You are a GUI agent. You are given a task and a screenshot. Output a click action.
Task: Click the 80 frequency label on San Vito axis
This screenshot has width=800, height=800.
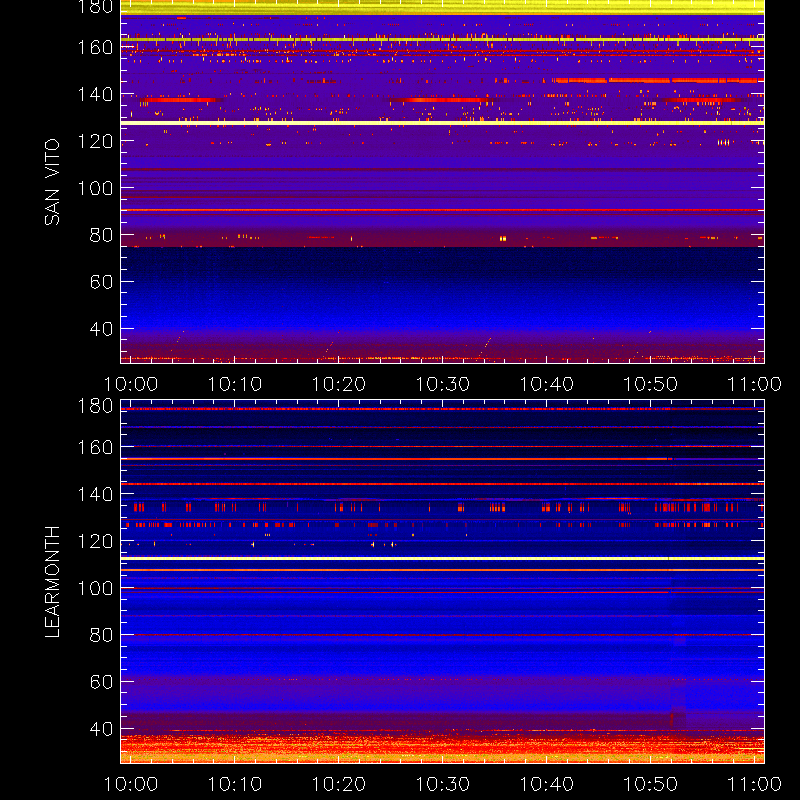click(x=101, y=235)
